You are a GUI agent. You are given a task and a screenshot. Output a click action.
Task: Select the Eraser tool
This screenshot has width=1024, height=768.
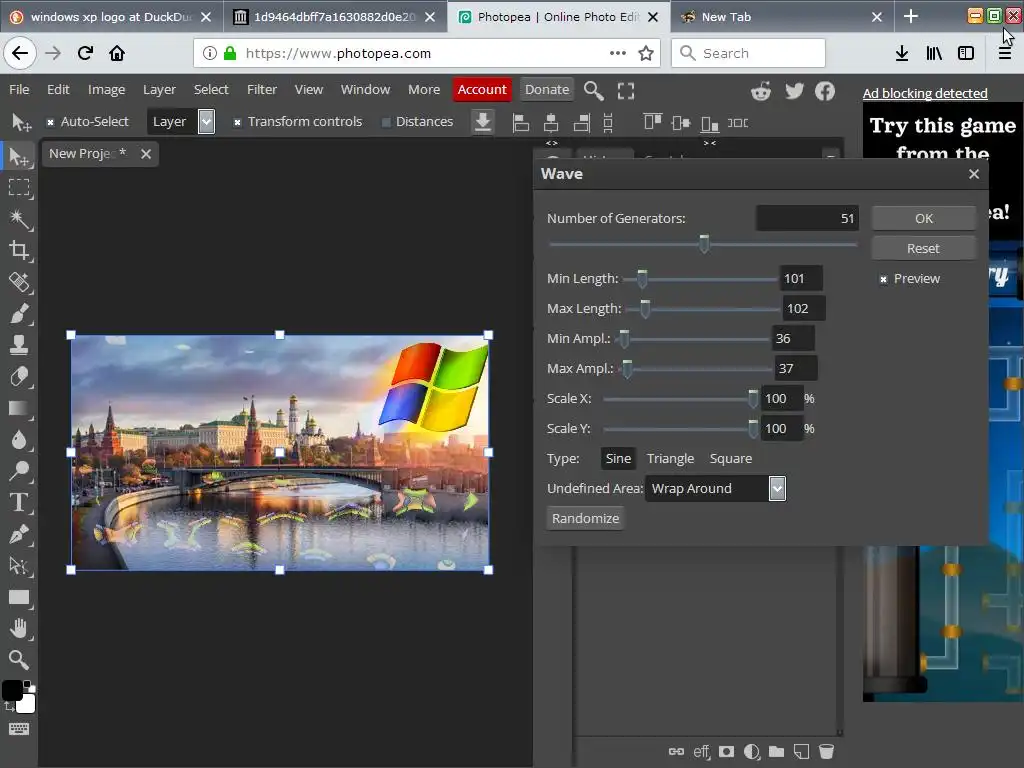[19, 377]
